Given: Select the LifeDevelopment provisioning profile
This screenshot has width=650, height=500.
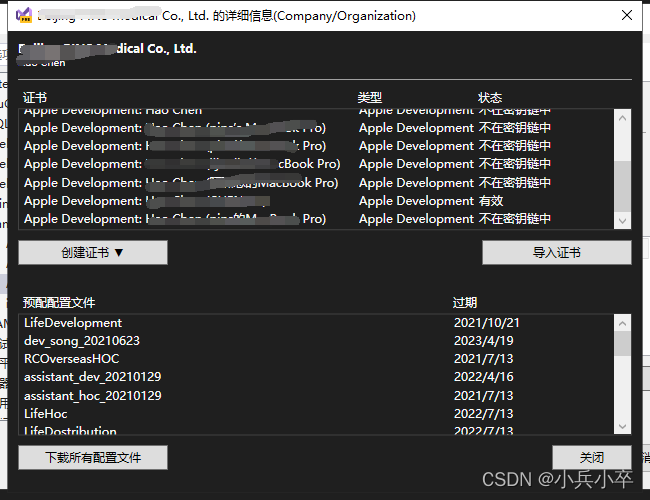Looking at the screenshot, I should coord(316,323).
